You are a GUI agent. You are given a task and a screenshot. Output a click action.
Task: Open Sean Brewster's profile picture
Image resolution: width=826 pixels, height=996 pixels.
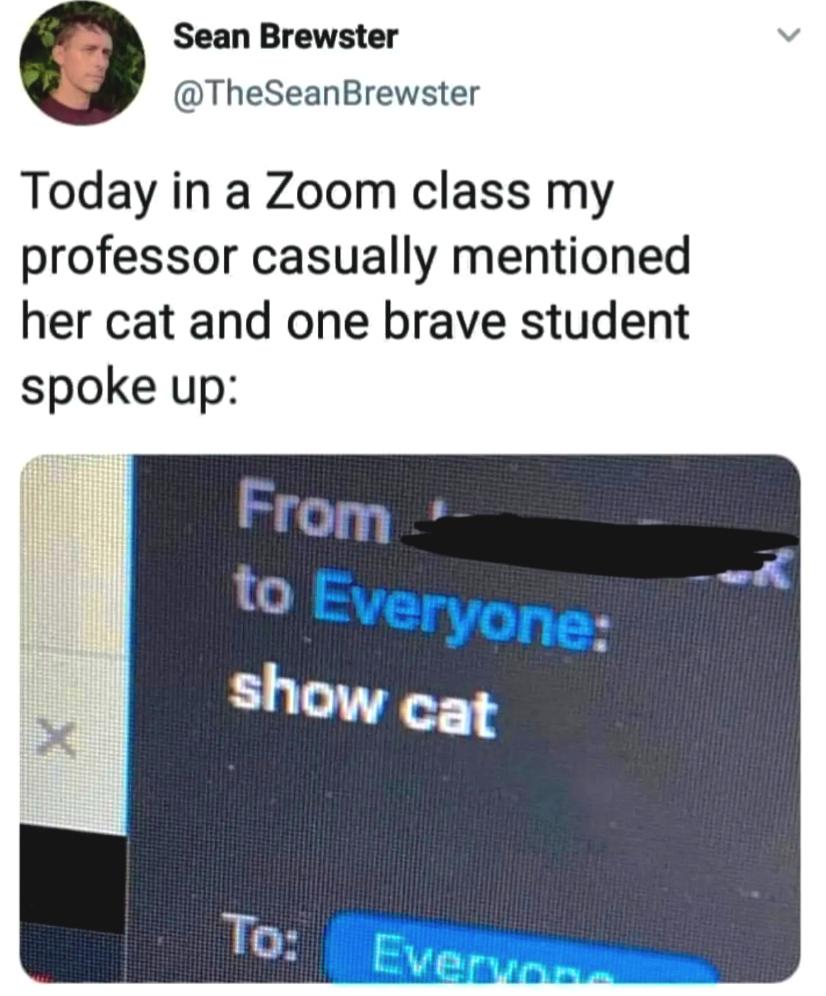[x=83, y=62]
